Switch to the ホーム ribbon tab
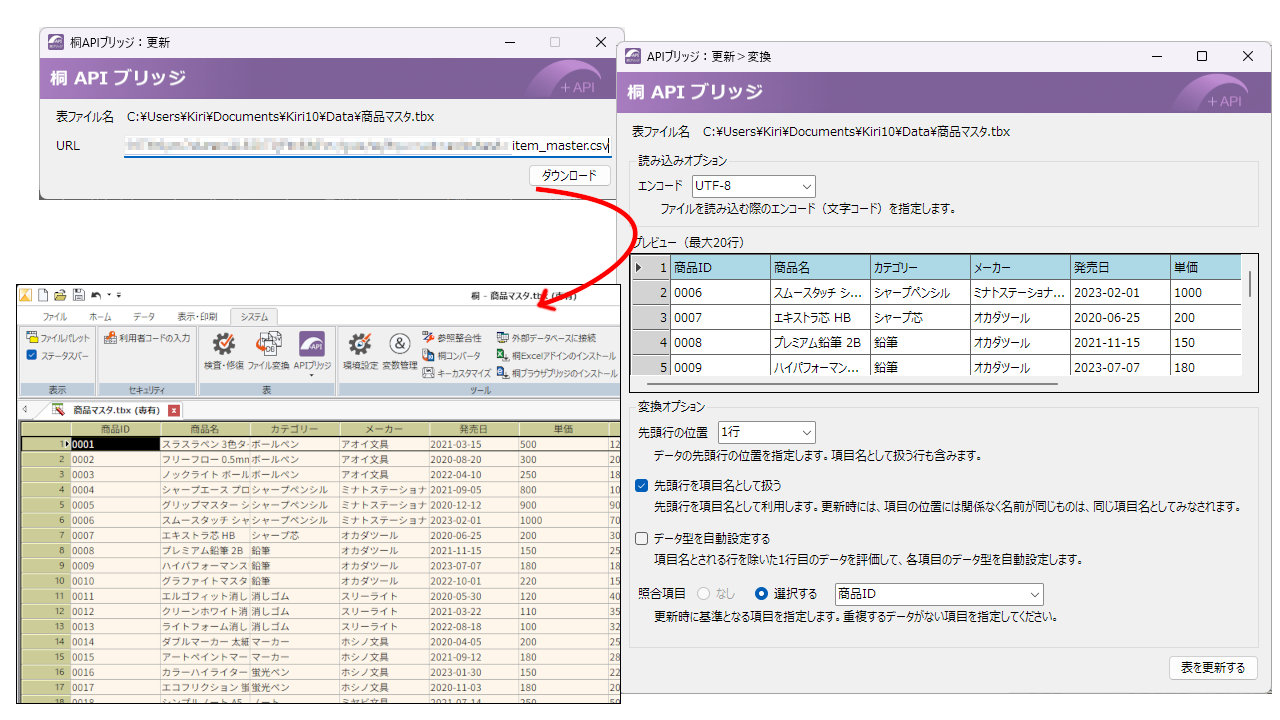1280x720 pixels. pyautogui.click(x=101, y=316)
